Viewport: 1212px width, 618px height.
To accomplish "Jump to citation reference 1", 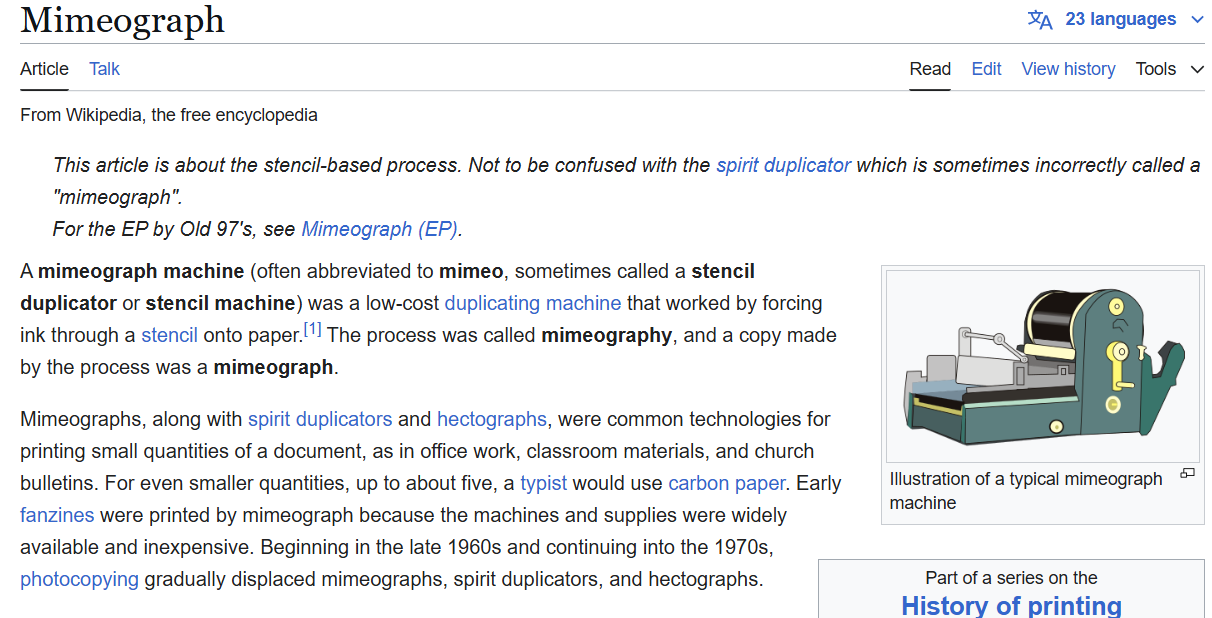I will click(312, 328).
